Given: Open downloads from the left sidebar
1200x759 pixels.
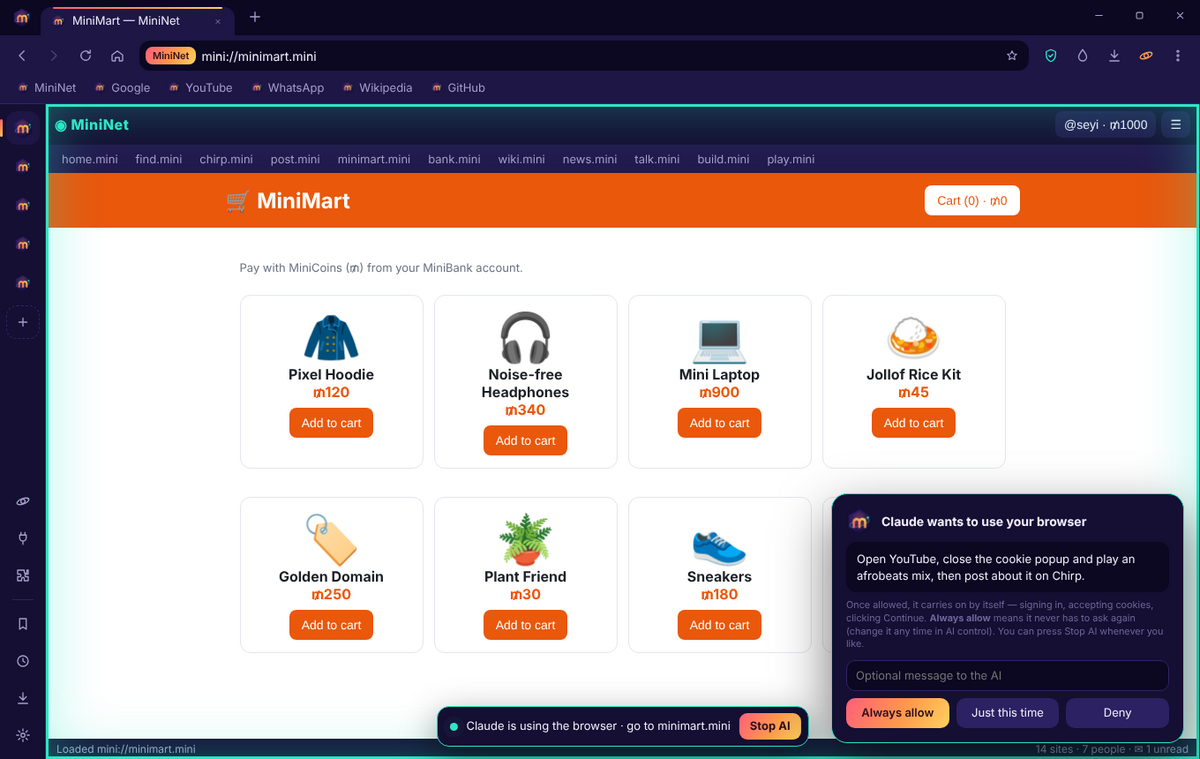Looking at the screenshot, I should point(23,698).
